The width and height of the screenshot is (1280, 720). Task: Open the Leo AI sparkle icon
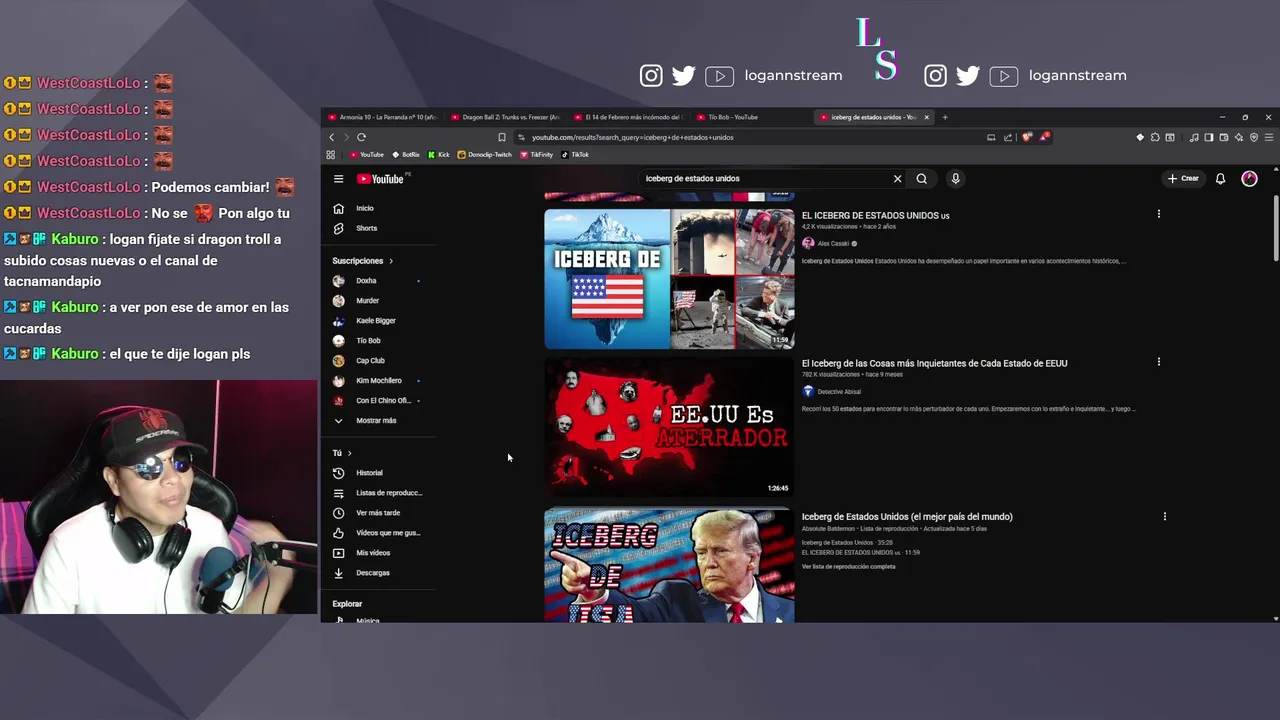[1238, 137]
